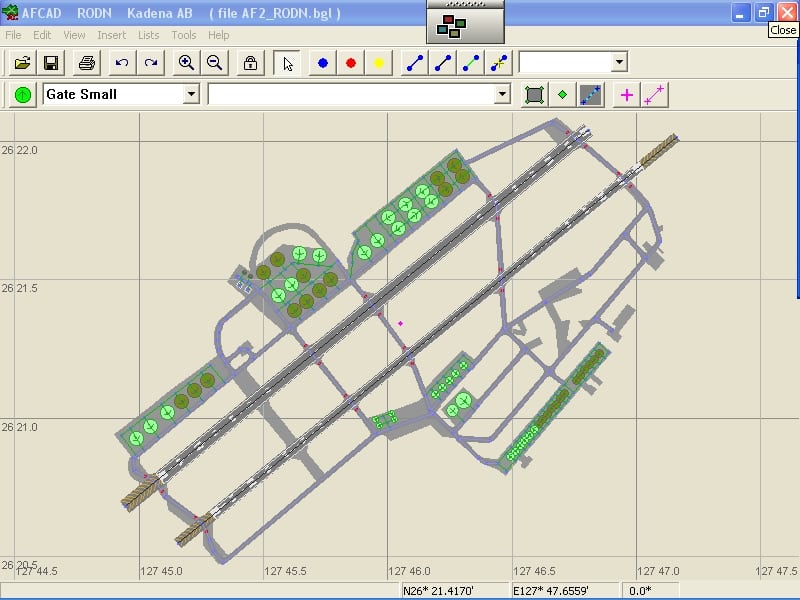Click the Save floppy disk icon

pyautogui.click(x=50, y=63)
